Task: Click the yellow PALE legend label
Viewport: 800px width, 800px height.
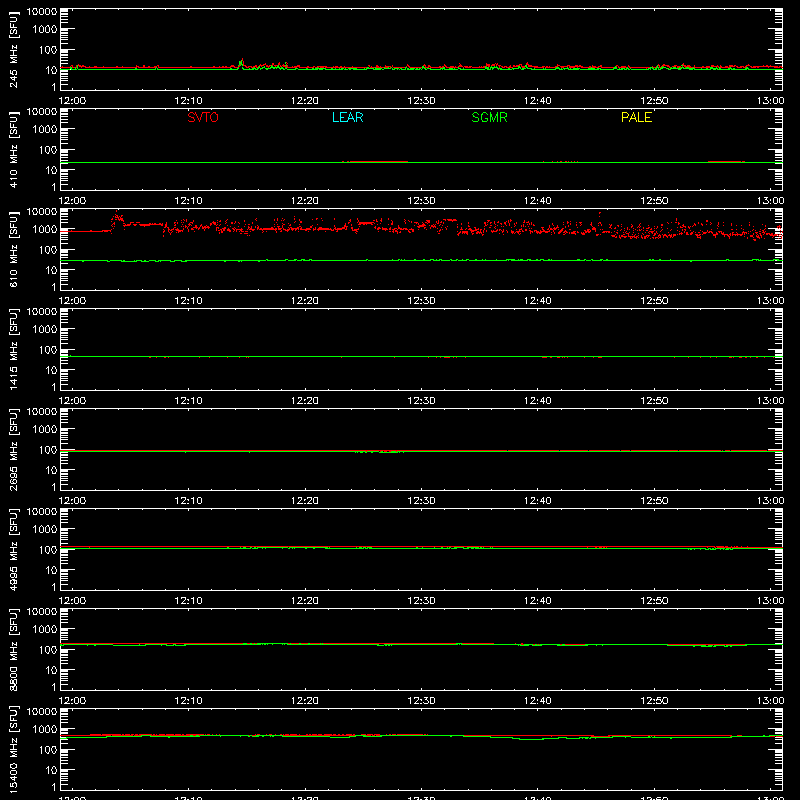Action: pyautogui.click(x=636, y=117)
